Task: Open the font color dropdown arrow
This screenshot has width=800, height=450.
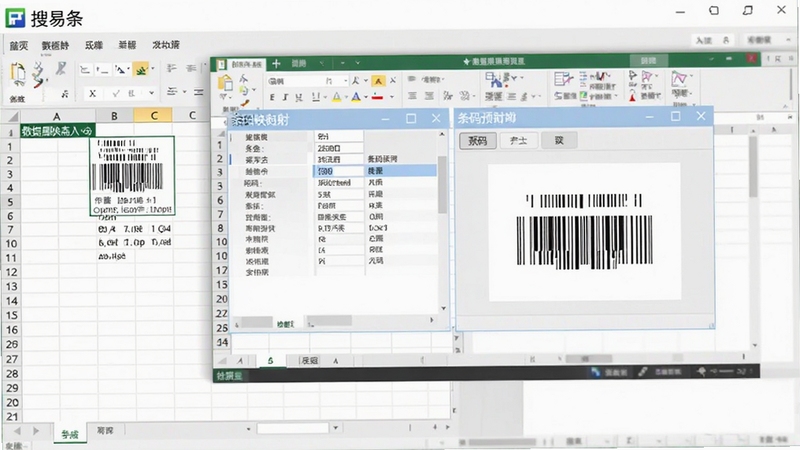Action: [366, 97]
